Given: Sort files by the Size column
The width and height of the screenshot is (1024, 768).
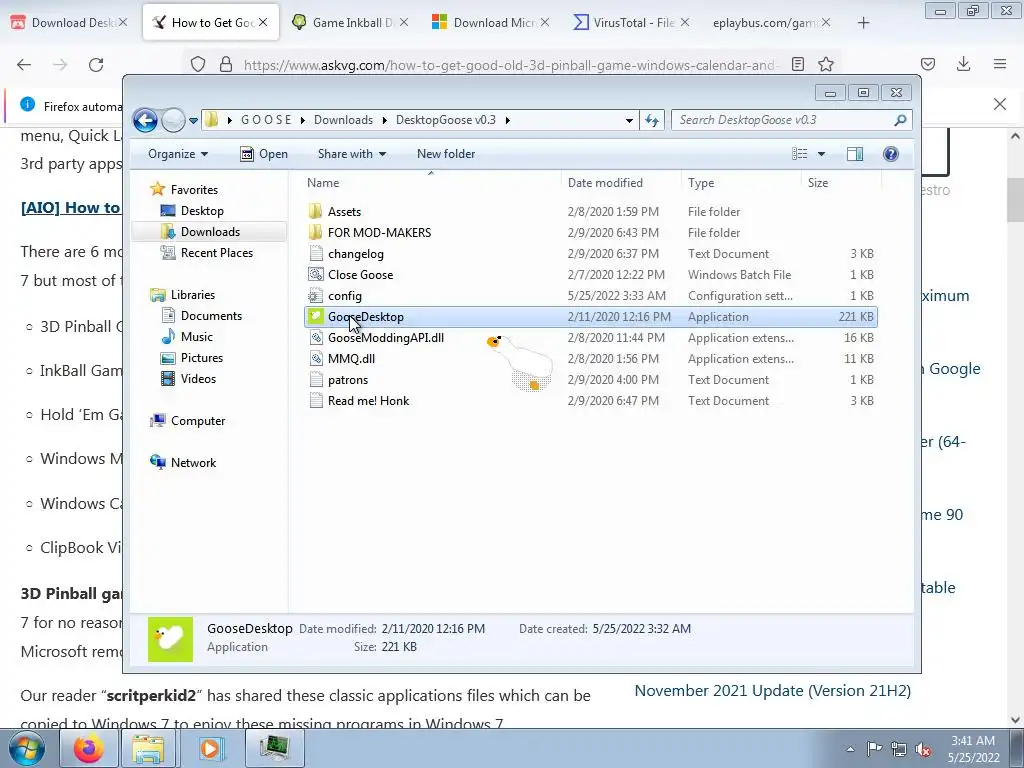Looking at the screenshot, I should [841, 183].
